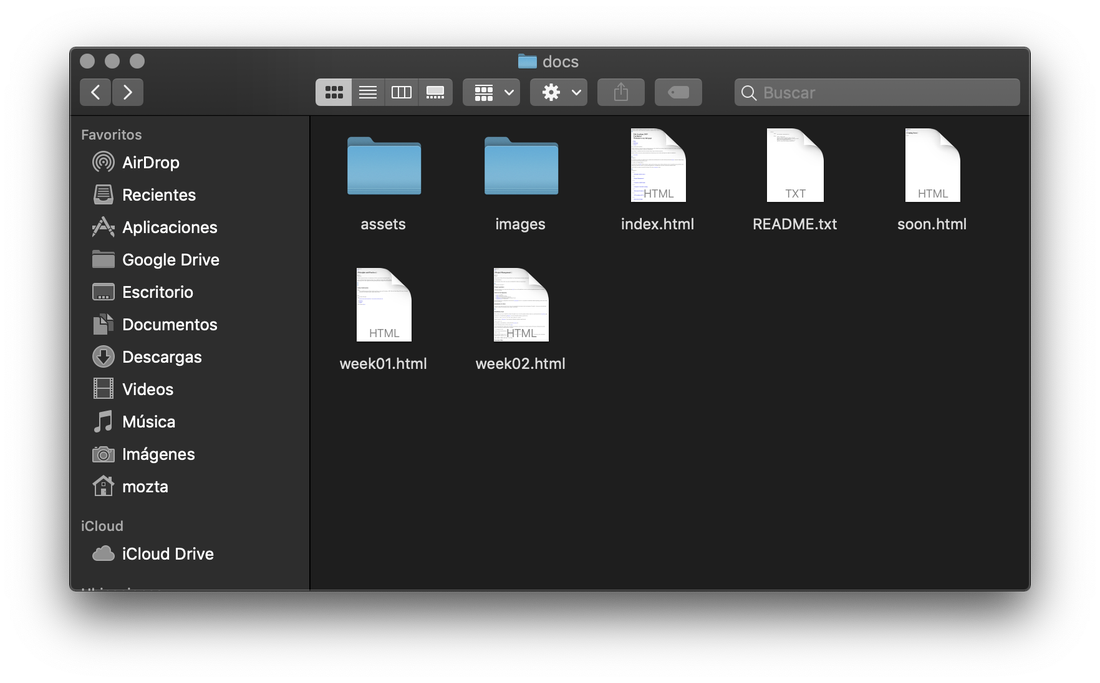Open the group-by arrangement dropdown
Viewport: 1100px width, 683px height.
[x=491, y=92]
